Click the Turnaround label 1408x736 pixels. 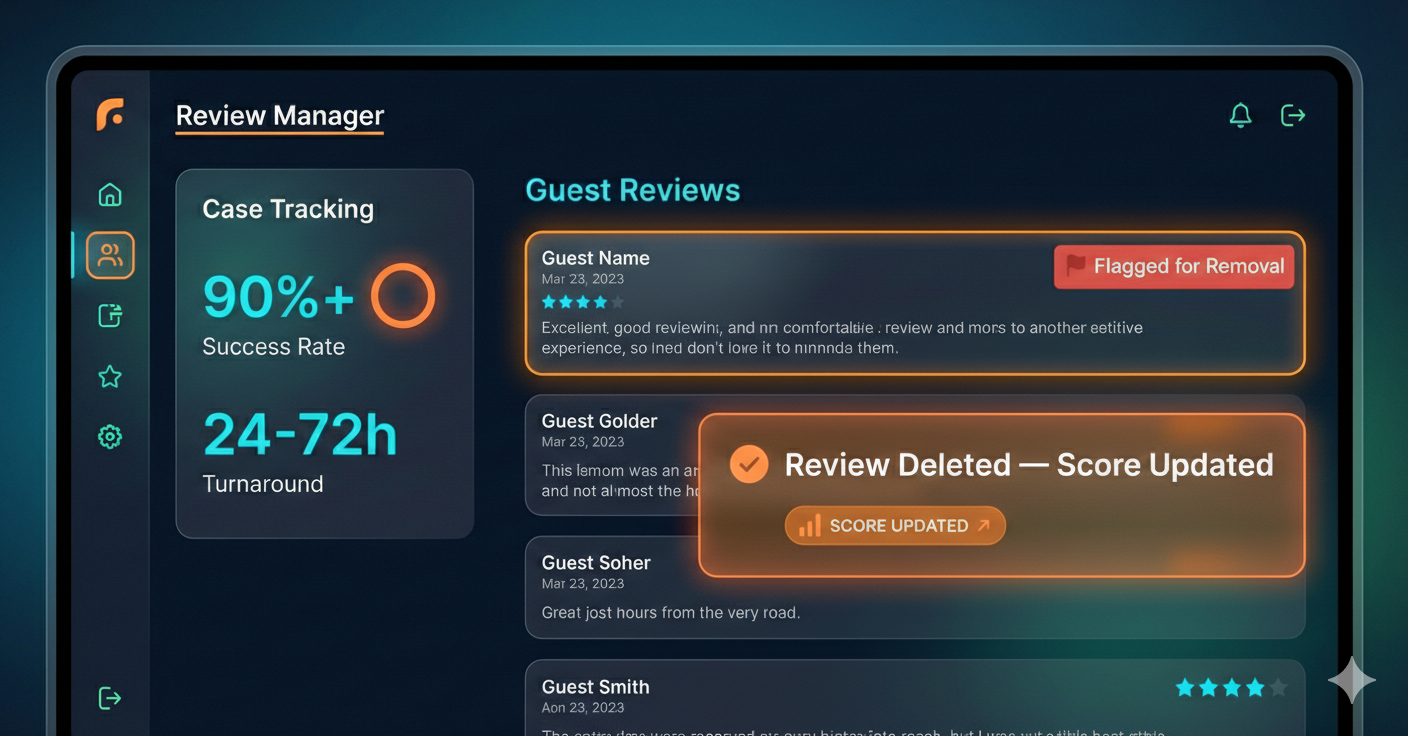point(263,484)
